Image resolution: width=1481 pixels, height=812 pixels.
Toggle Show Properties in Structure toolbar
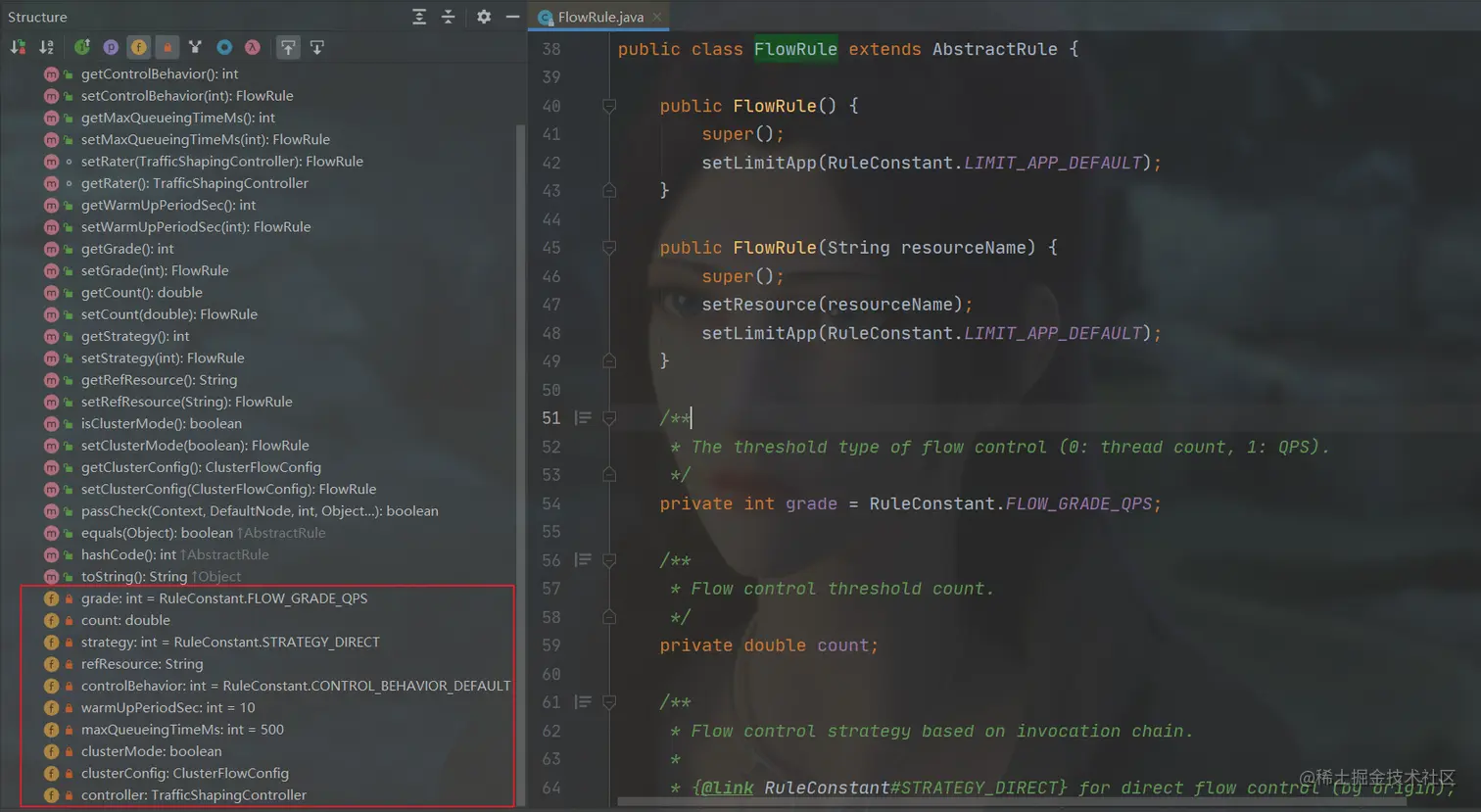[x=111, y=47]
